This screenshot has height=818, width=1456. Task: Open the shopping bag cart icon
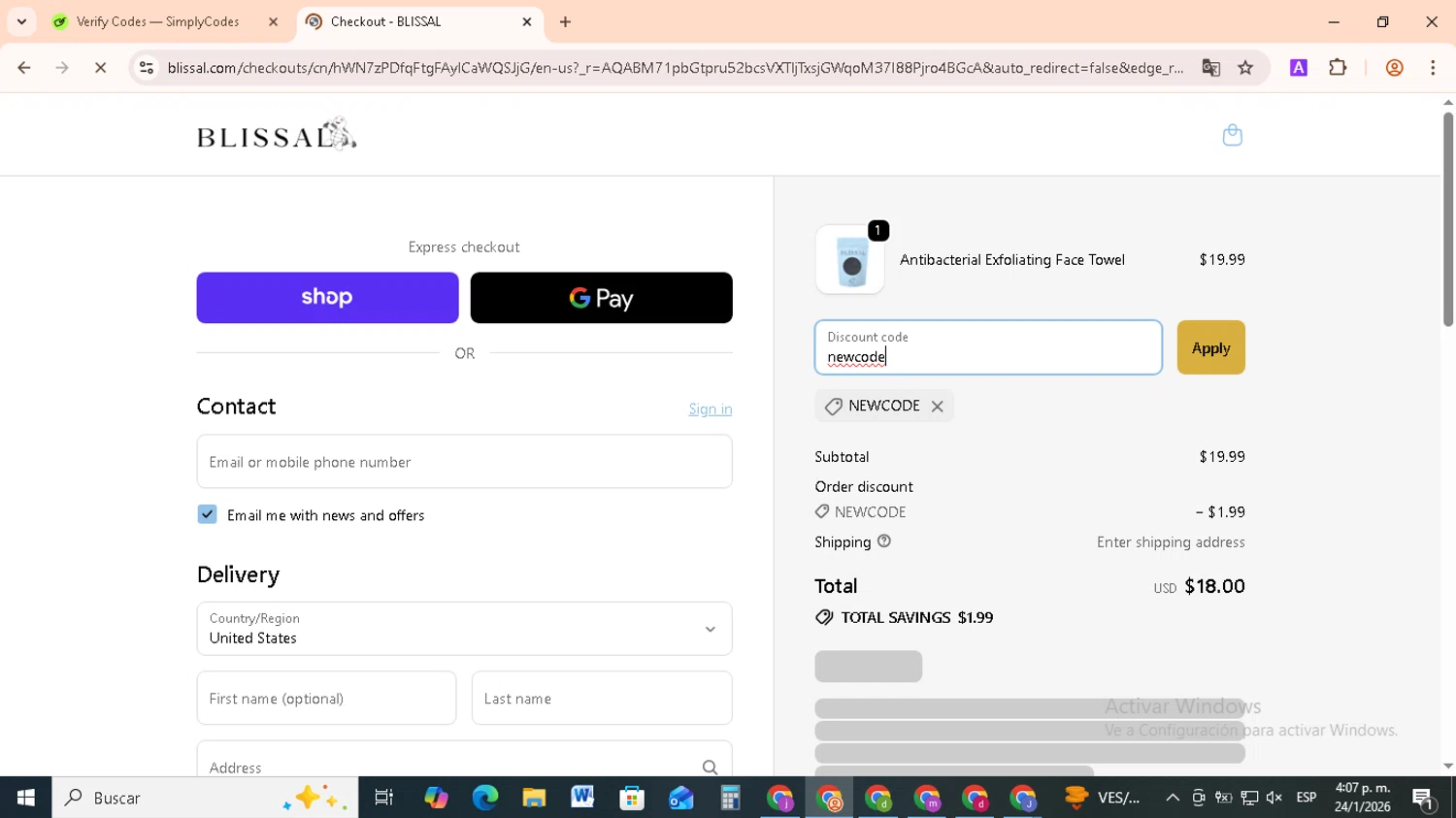click(x=1232, y=135)
